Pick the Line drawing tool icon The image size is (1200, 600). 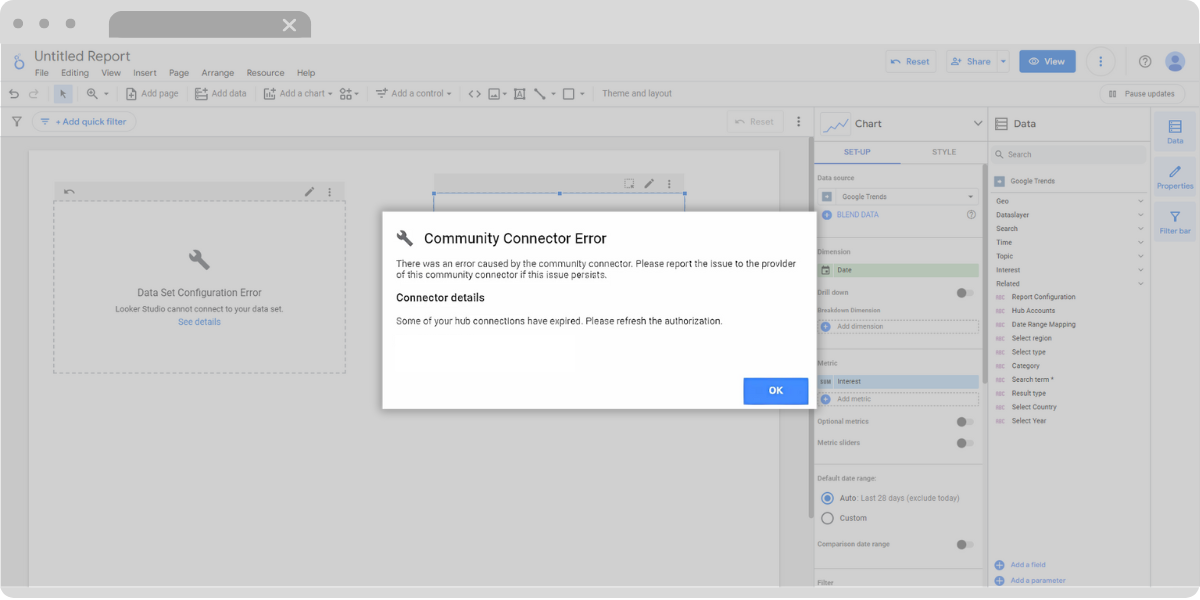point(540,93)
